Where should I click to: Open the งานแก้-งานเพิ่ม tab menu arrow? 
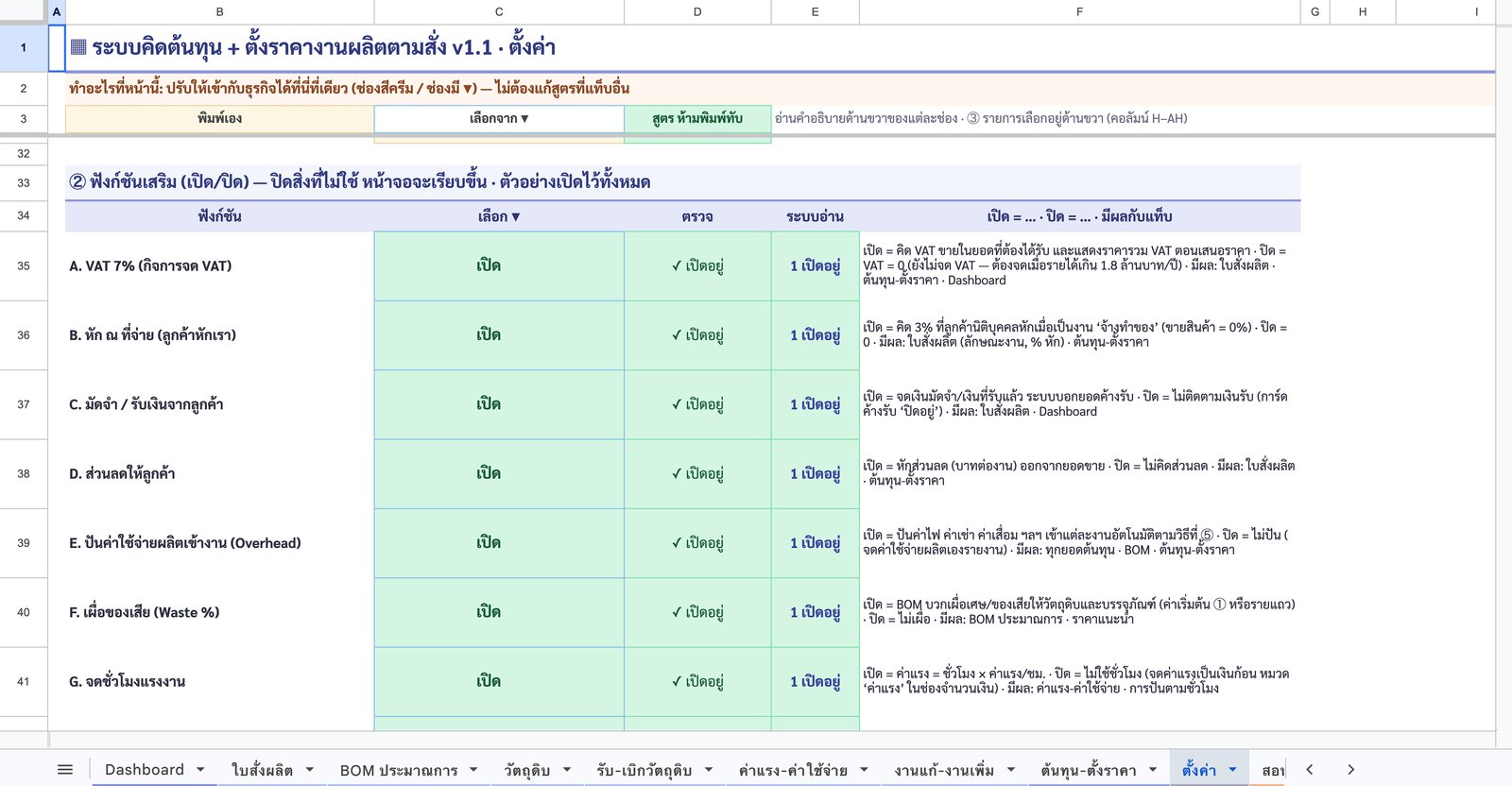pos(1011,770)
